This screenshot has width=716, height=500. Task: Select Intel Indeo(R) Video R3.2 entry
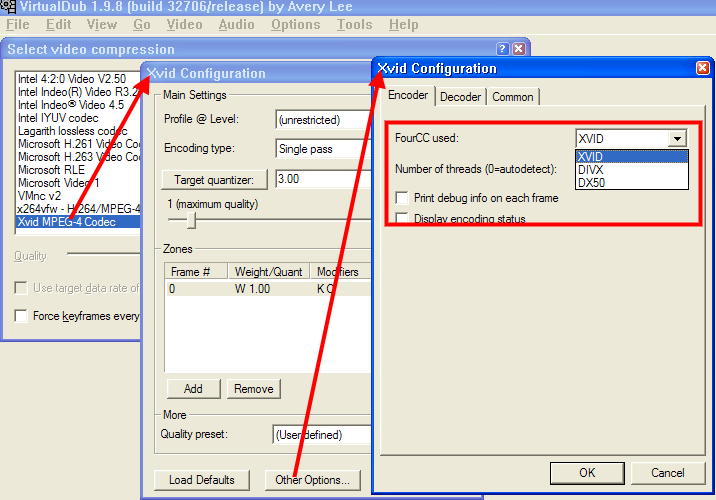tap(78, 92)
